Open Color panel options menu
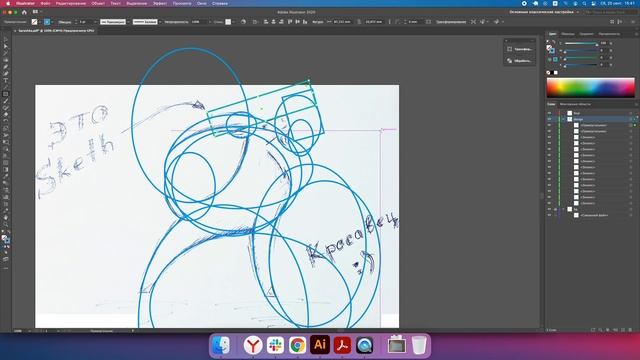This screenshot has width=640, height=360. tap(636, 34)
